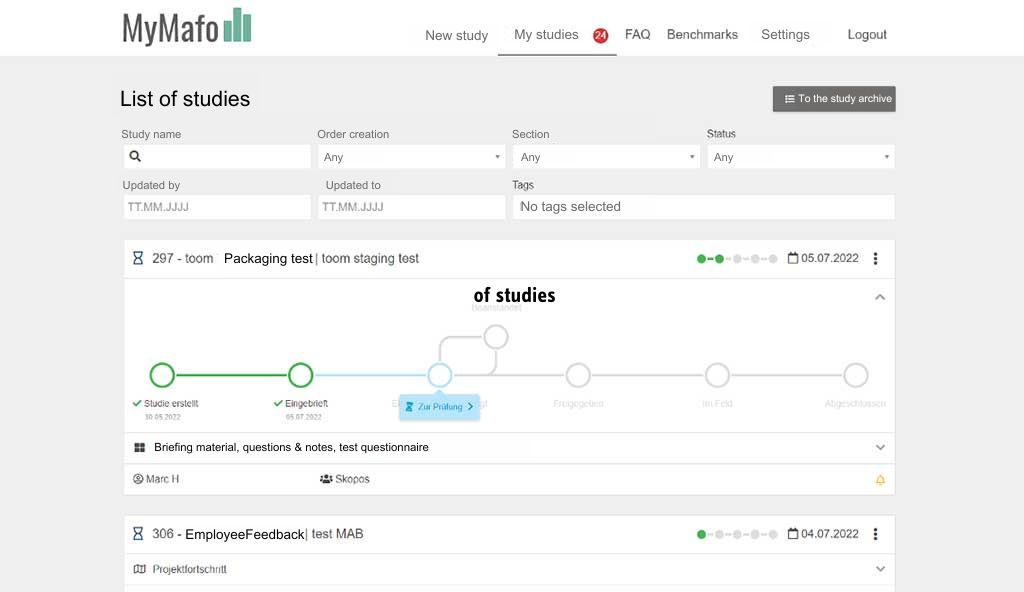Expand the Projektfortschritt section
This screenshot has width=1024, height=592.
click(880, 569)
